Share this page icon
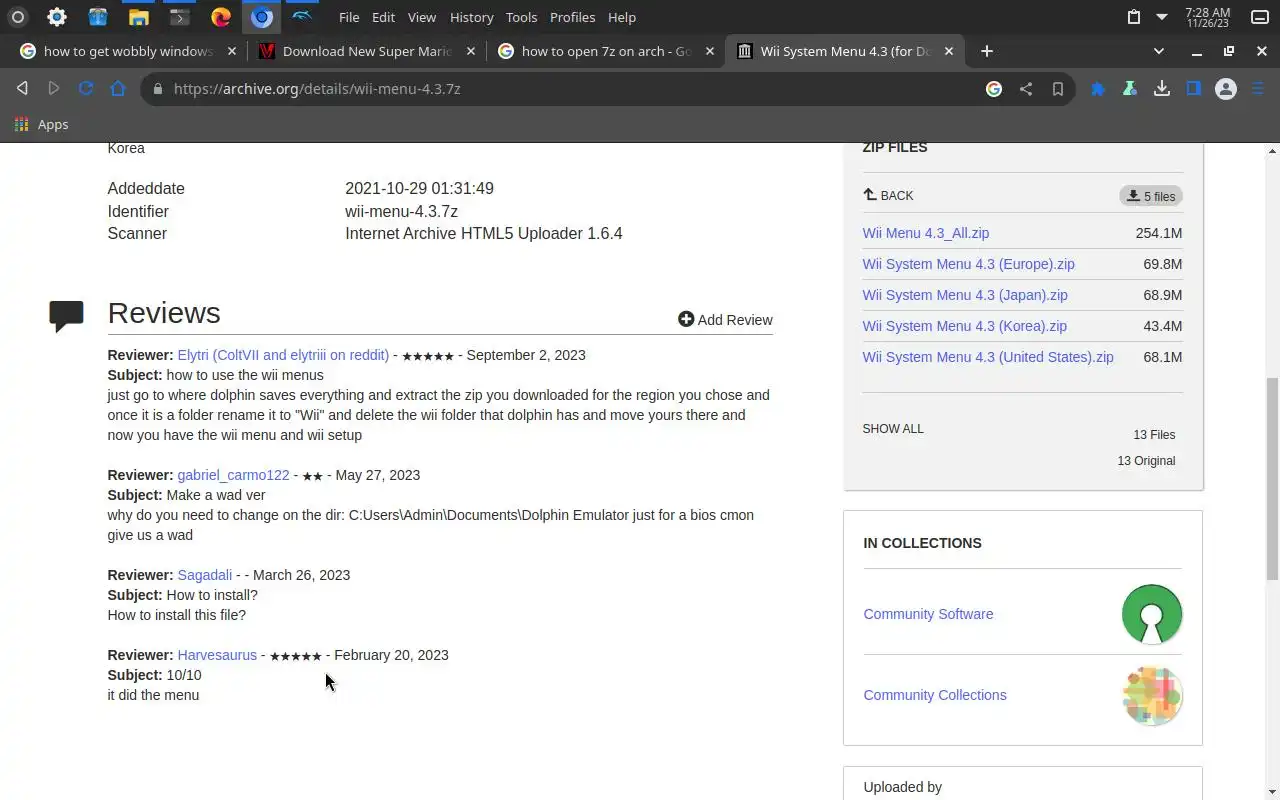This screenshot has width=1280, height=800. (1026, 89)
